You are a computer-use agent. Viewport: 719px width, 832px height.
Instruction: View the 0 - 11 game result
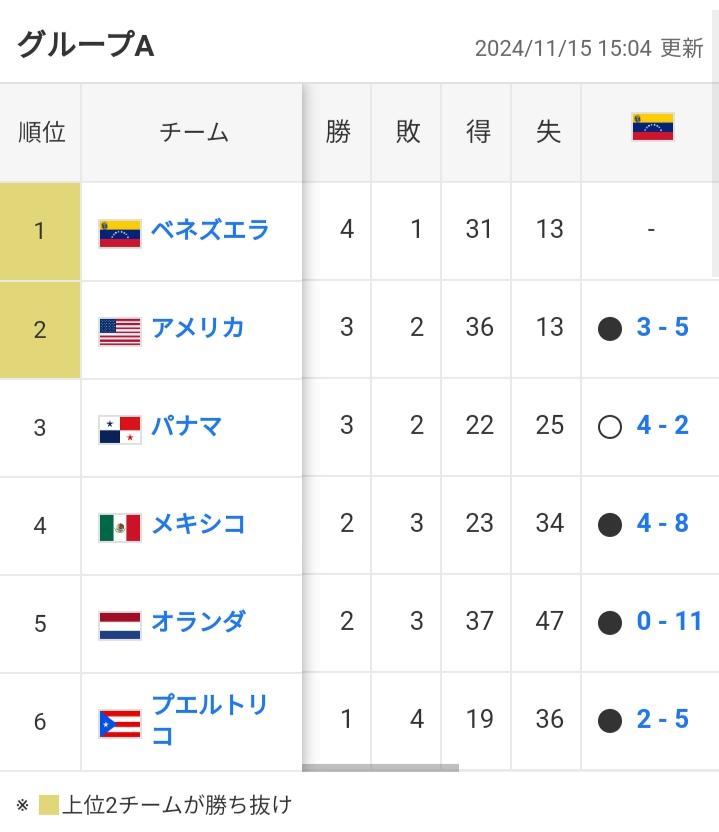669,621
